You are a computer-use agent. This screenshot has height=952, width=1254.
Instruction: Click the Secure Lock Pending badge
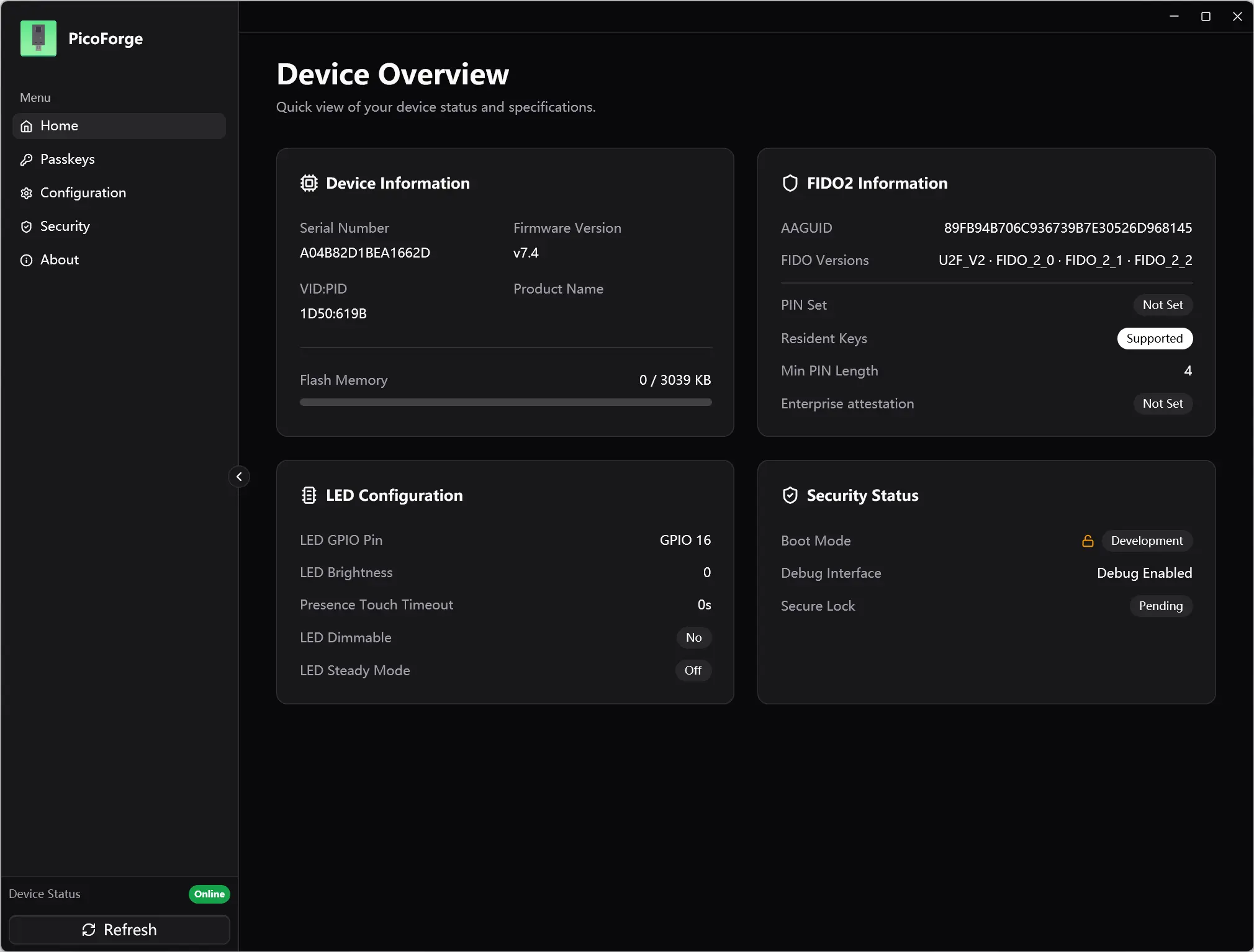(x=1161, y=606)
